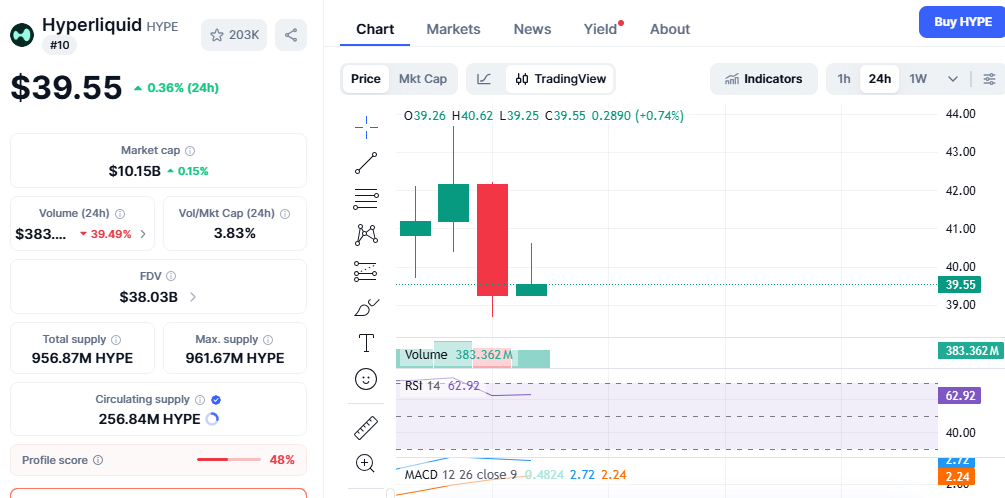Switch to the TradingView chart mode
Screen dimensions: 1005x498
pyautogui.click(x=561, y=79)
